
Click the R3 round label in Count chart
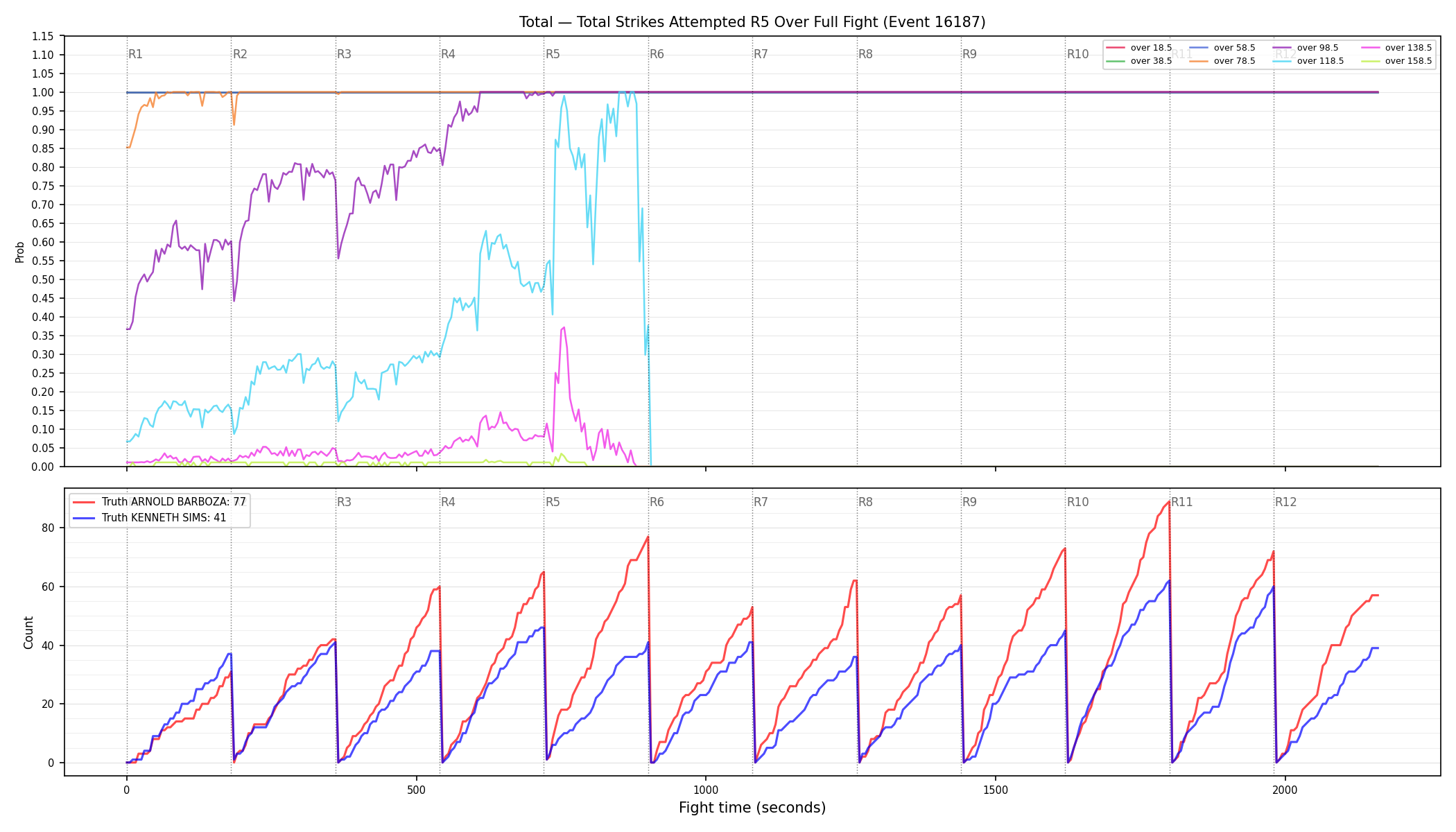pos(344,502)
